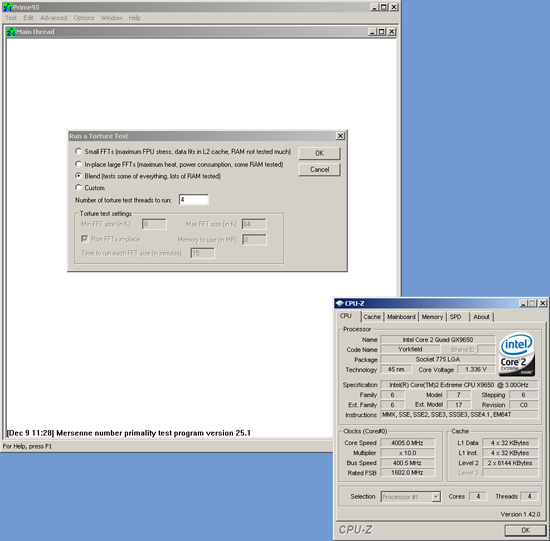The image size is (550, 541).
Task: Click OK button in CPU-Z window
Action: tap(525, 530)
